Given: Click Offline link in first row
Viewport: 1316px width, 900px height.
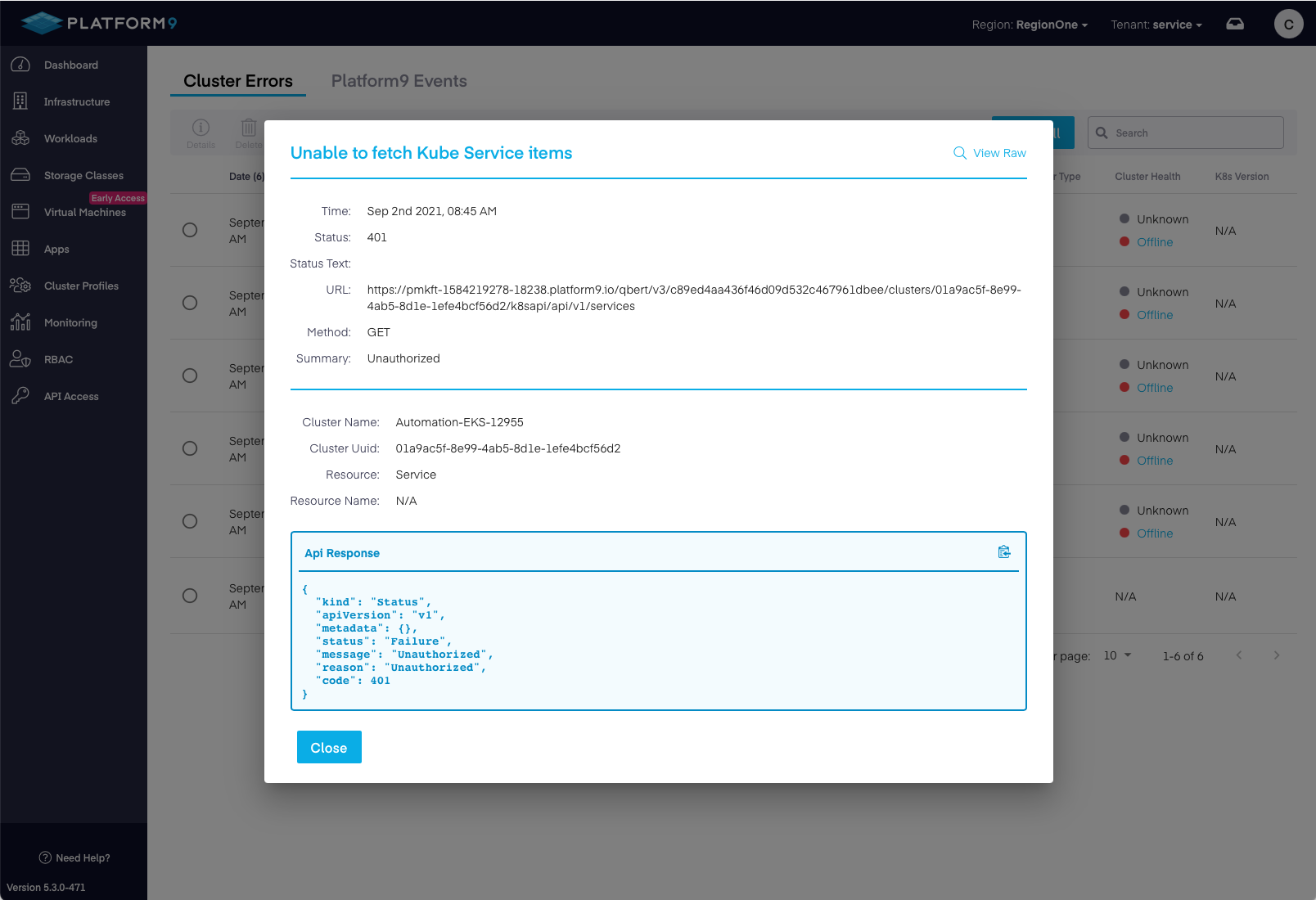Looking at the screenshot, I should [x=1155, y=242].
